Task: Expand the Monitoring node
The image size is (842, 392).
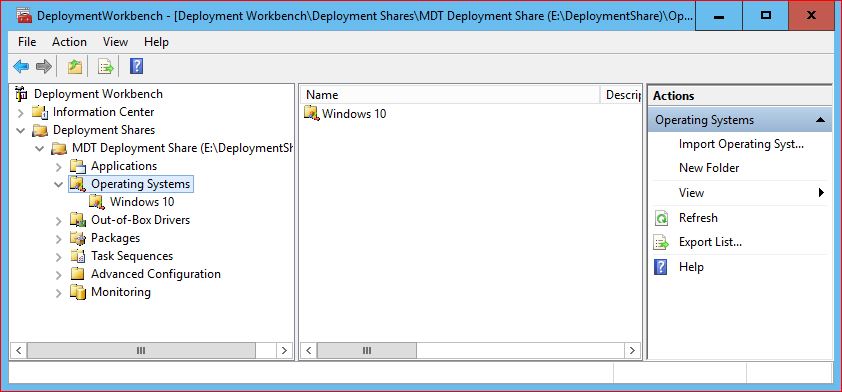Action: [x=59, y=293]
